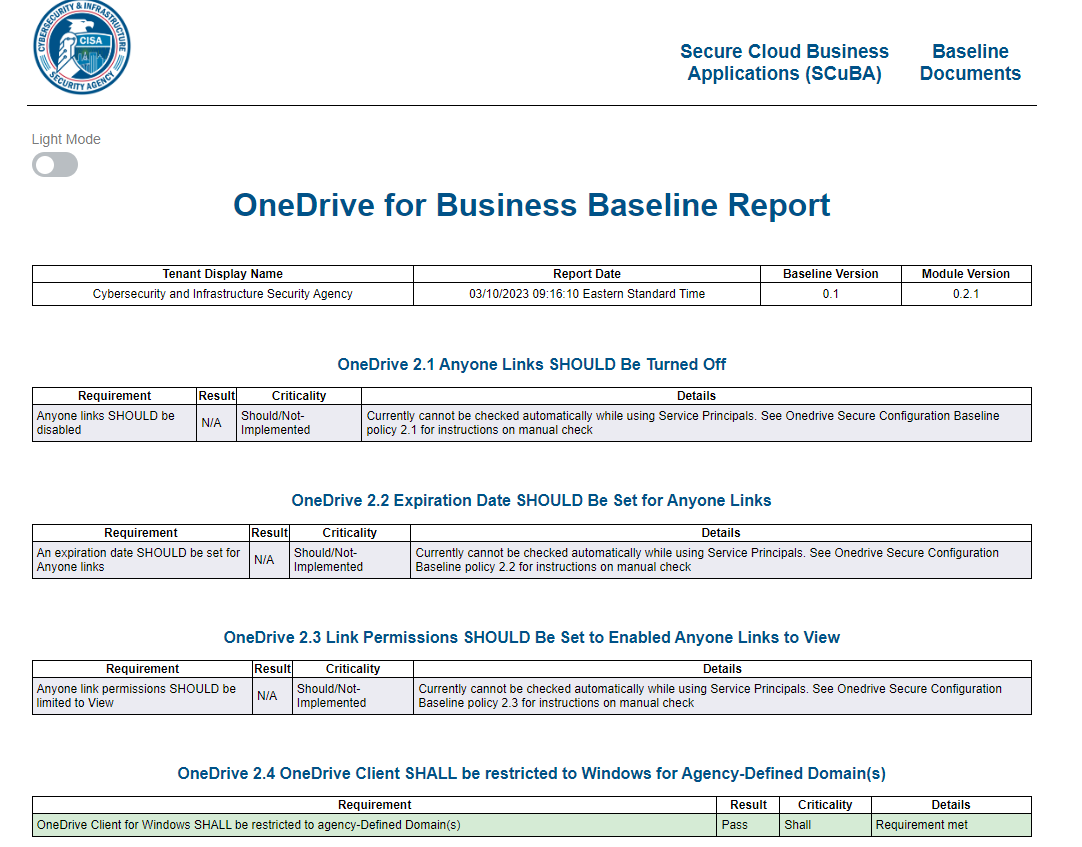The image size is (1082, 847).
Task: Toggle Light Mode switch on
Action: click(55, 164)
